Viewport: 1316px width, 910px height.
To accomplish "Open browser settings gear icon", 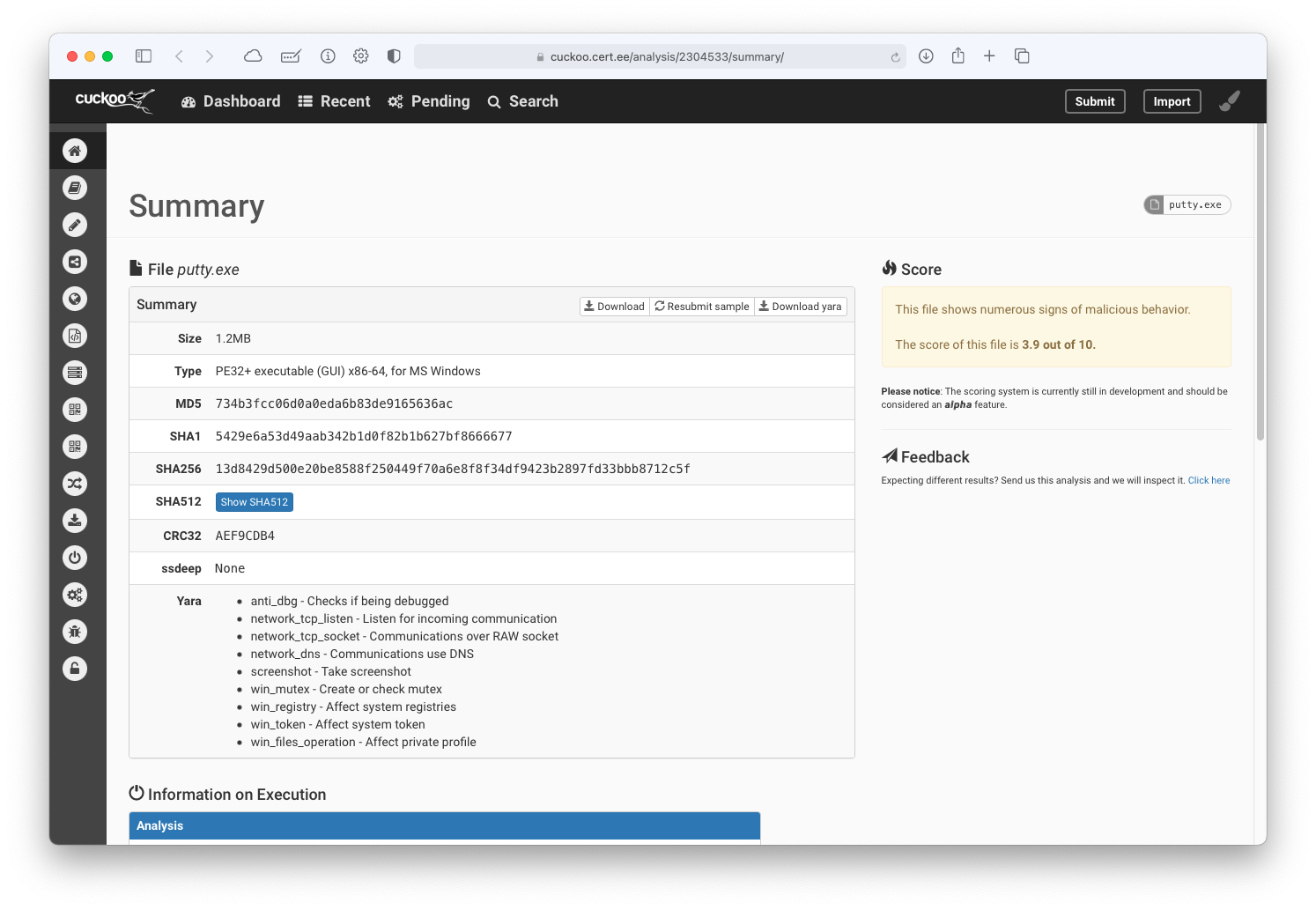I will (361, 56).
